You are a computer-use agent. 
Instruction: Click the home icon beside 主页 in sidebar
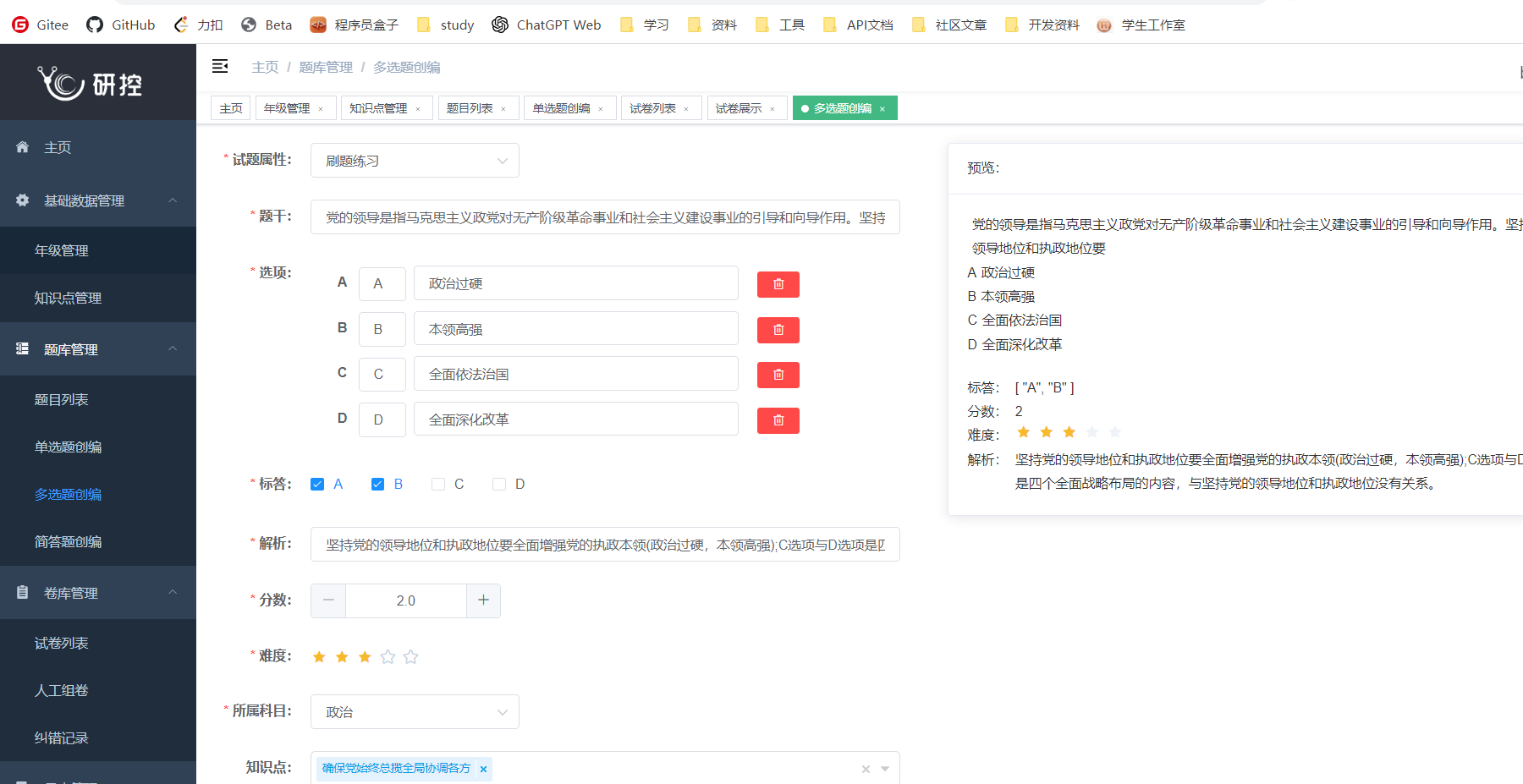click(23, 147)
